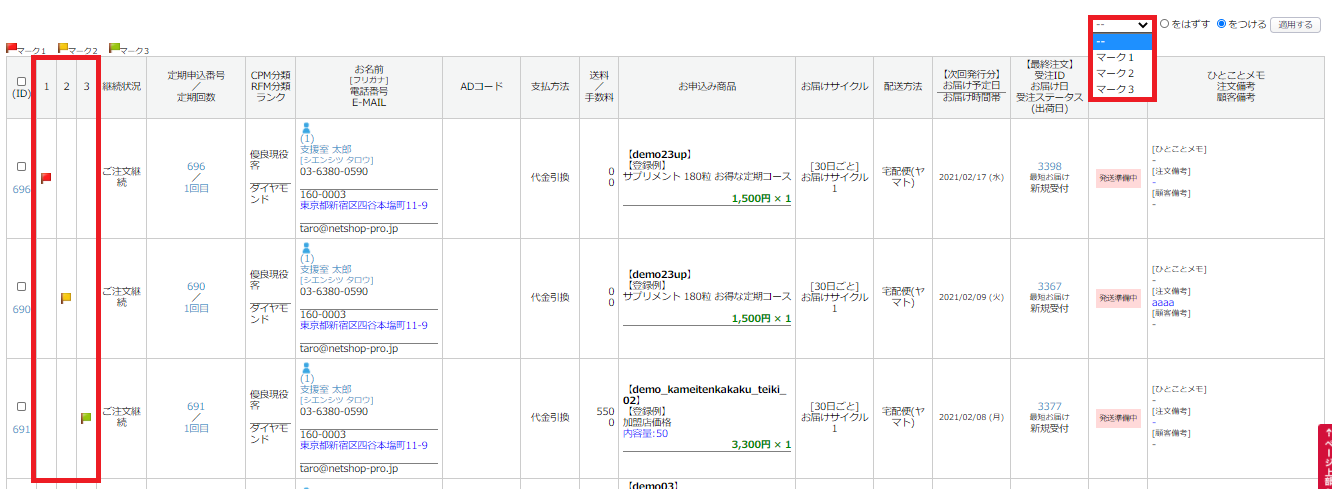This screenshot has height=489, width=1332.
Task: Click the red page-top button at right edge
Action: pos(1325,456)
